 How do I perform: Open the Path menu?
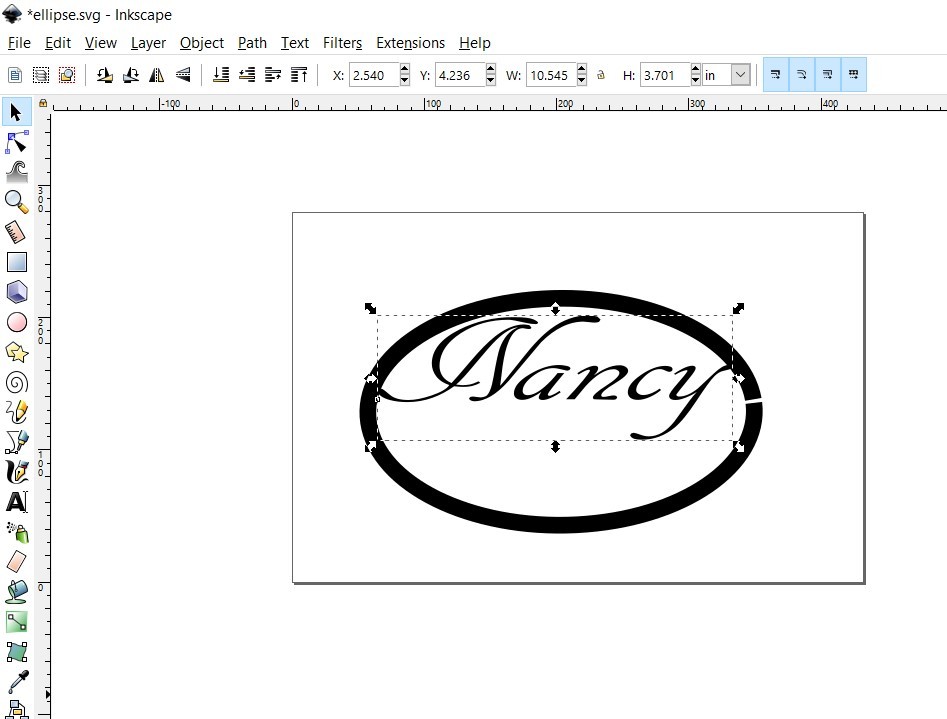coord(252,43)
